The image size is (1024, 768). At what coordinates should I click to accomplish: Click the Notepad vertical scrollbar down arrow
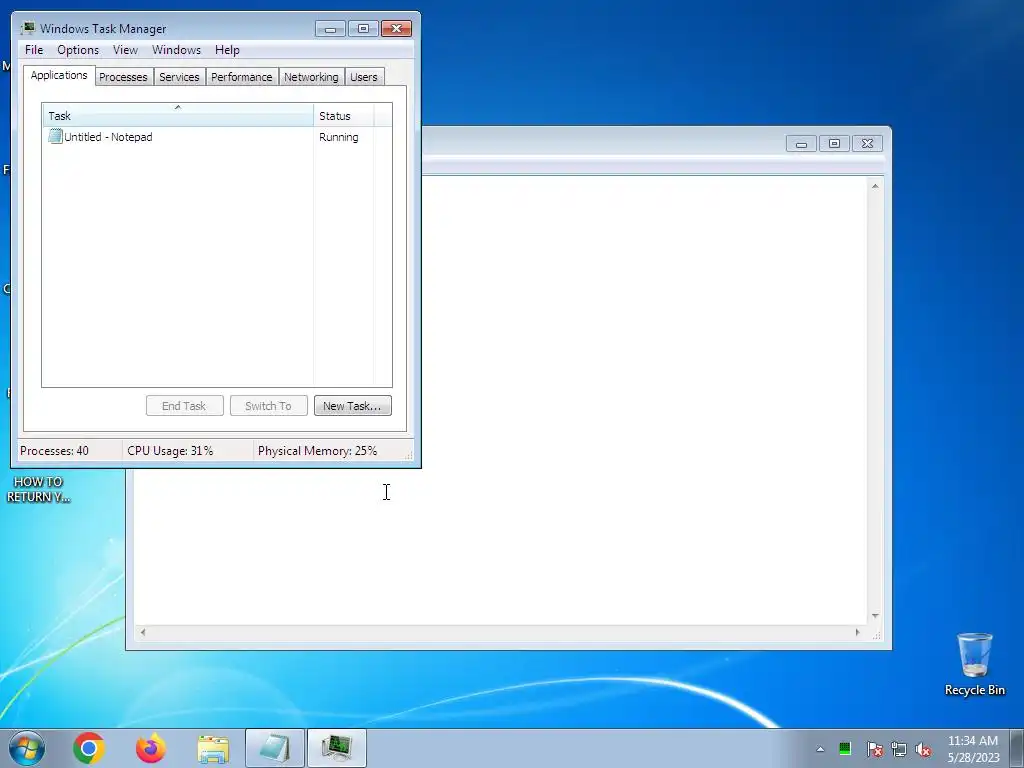click(x=875, y=616)
